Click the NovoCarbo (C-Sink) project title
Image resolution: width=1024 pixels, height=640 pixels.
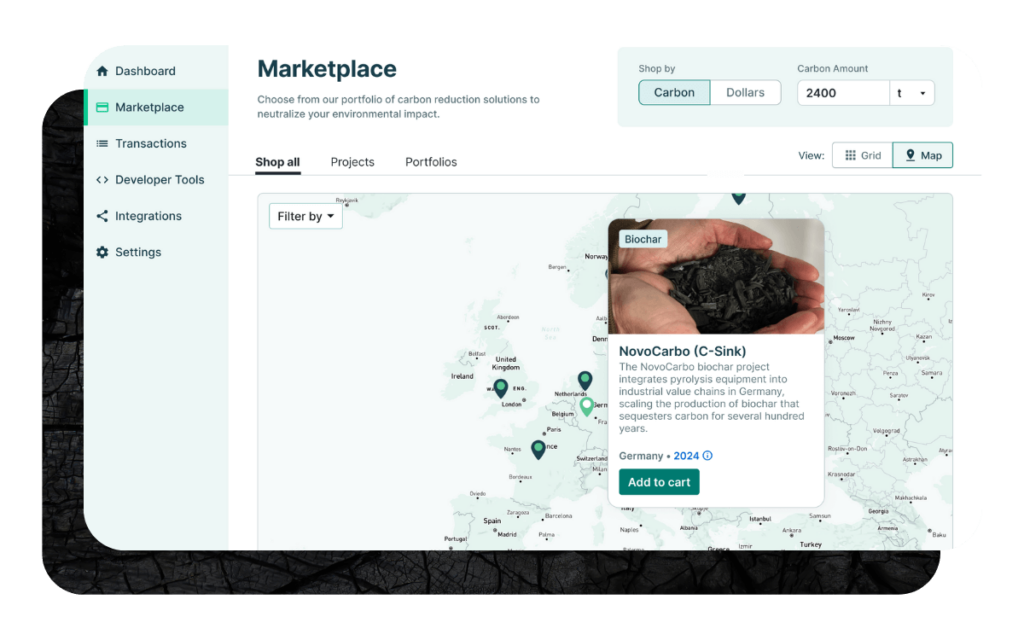pos(682,351)
